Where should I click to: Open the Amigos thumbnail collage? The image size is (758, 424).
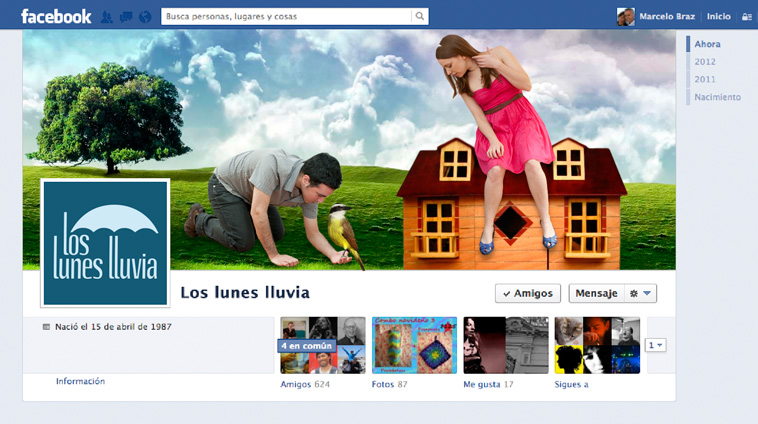coord(323,345)
